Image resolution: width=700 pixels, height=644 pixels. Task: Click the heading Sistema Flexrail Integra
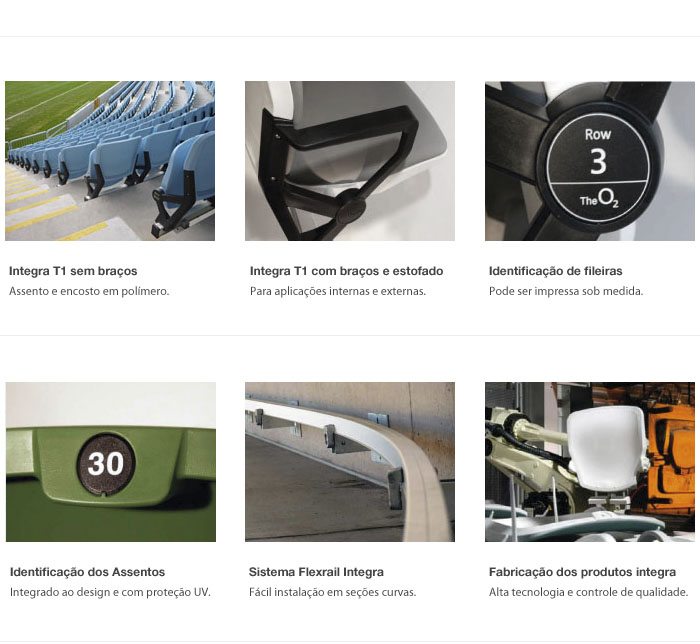[x=316, y=572]
